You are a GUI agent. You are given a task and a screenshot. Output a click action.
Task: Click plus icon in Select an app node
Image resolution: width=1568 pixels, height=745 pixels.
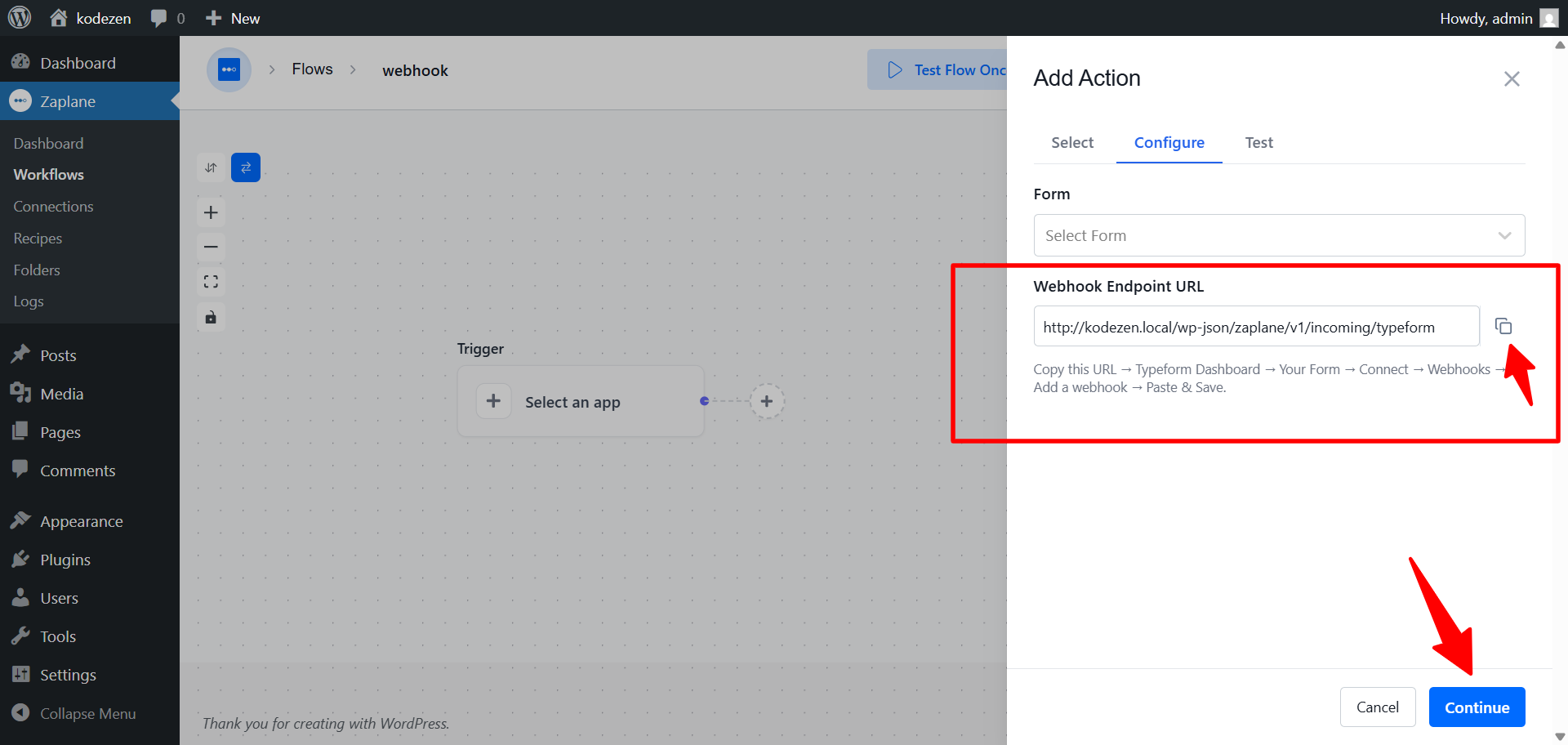point(493,401)
